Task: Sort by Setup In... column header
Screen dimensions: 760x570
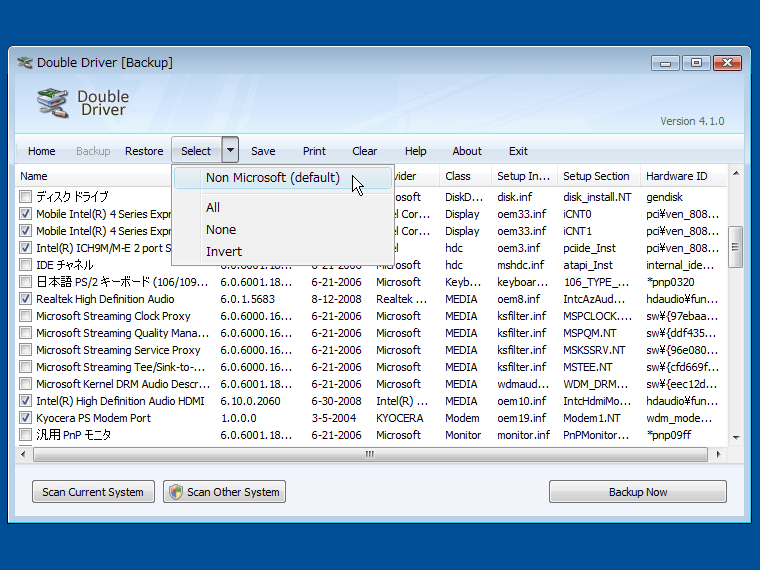Action: (523, 176)
